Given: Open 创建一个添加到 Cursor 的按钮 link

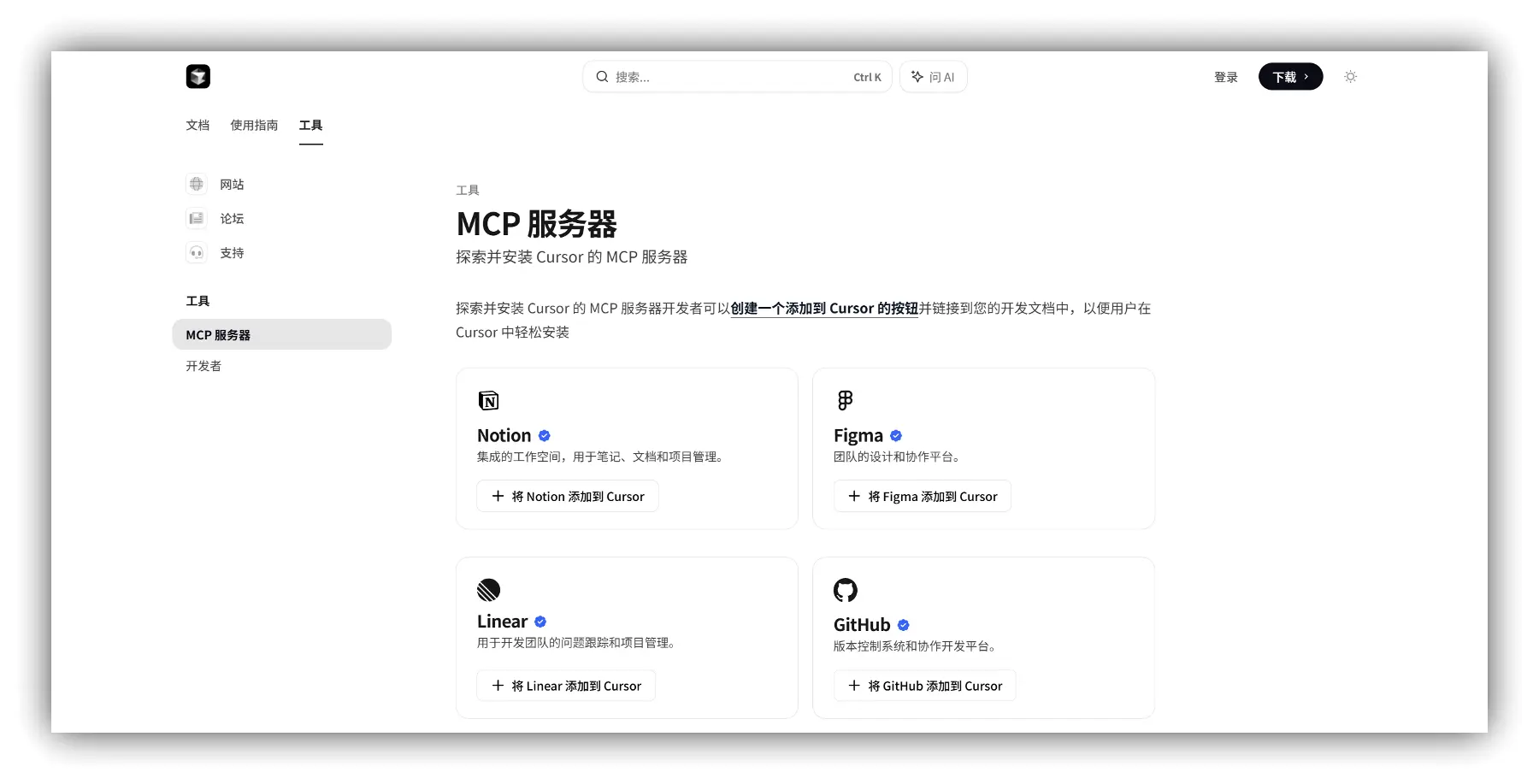Looking at the screenshot, I should click(x=824, y=308).
